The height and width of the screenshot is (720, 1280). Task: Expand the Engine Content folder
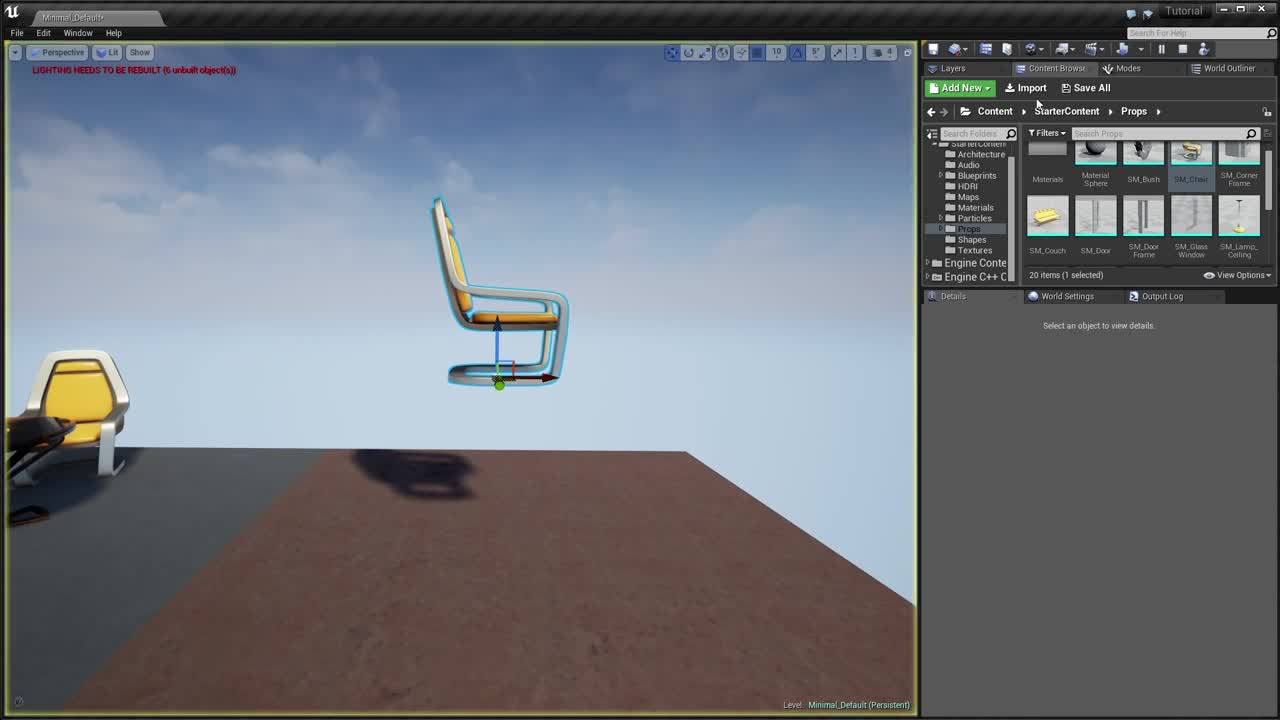927,263
